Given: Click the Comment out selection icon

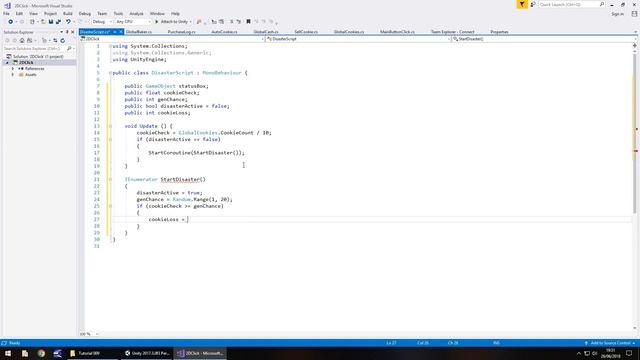Looking at the screenshot, I should point(231,22).
